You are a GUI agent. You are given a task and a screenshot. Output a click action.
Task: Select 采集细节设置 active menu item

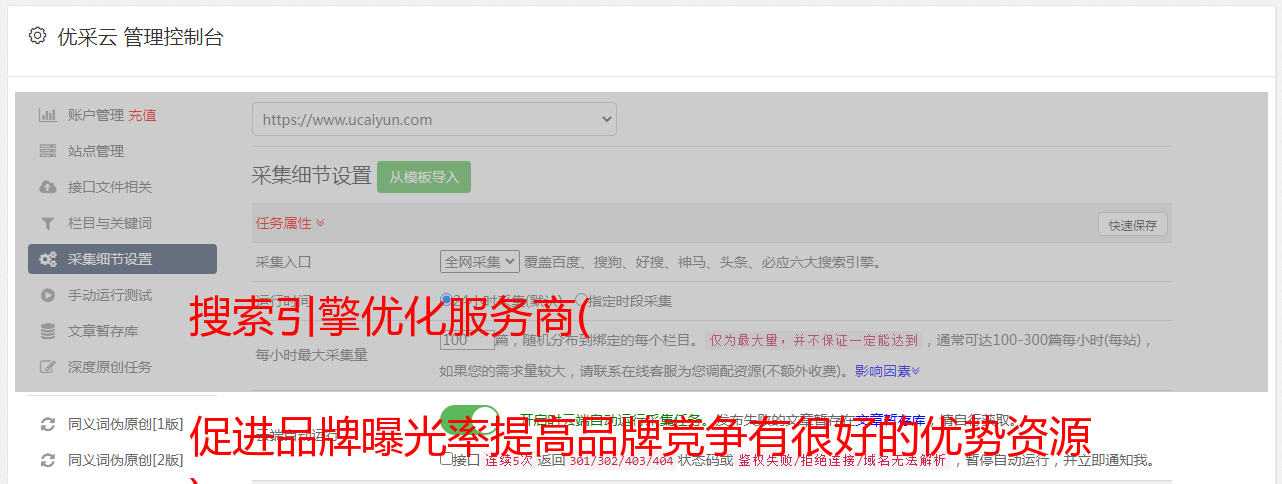coord(122,259)
